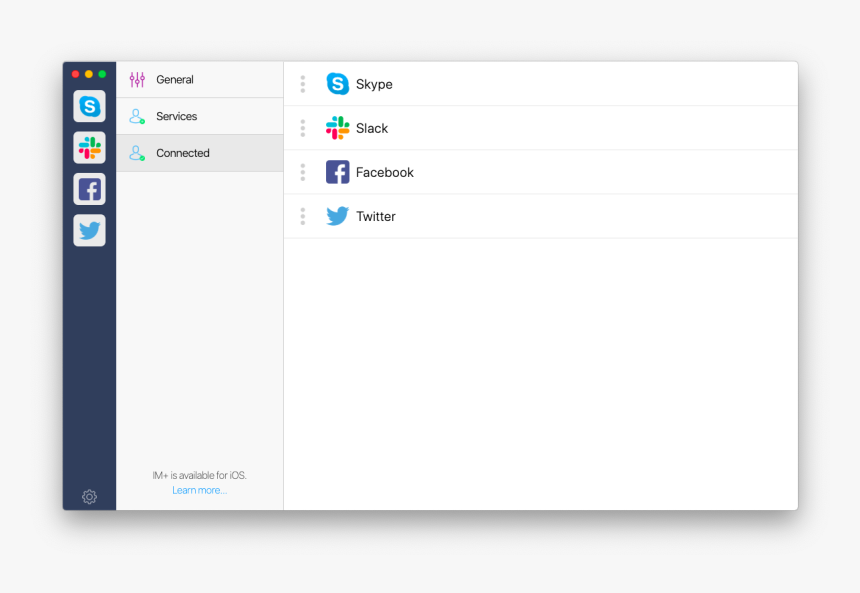Select the Connected settings tab
The height and width of the screenshot is (593, 860).
(200, 153)
